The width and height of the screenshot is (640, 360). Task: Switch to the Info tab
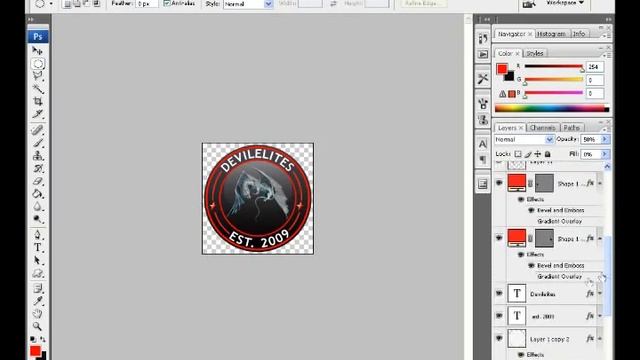[x=579, y=34]
